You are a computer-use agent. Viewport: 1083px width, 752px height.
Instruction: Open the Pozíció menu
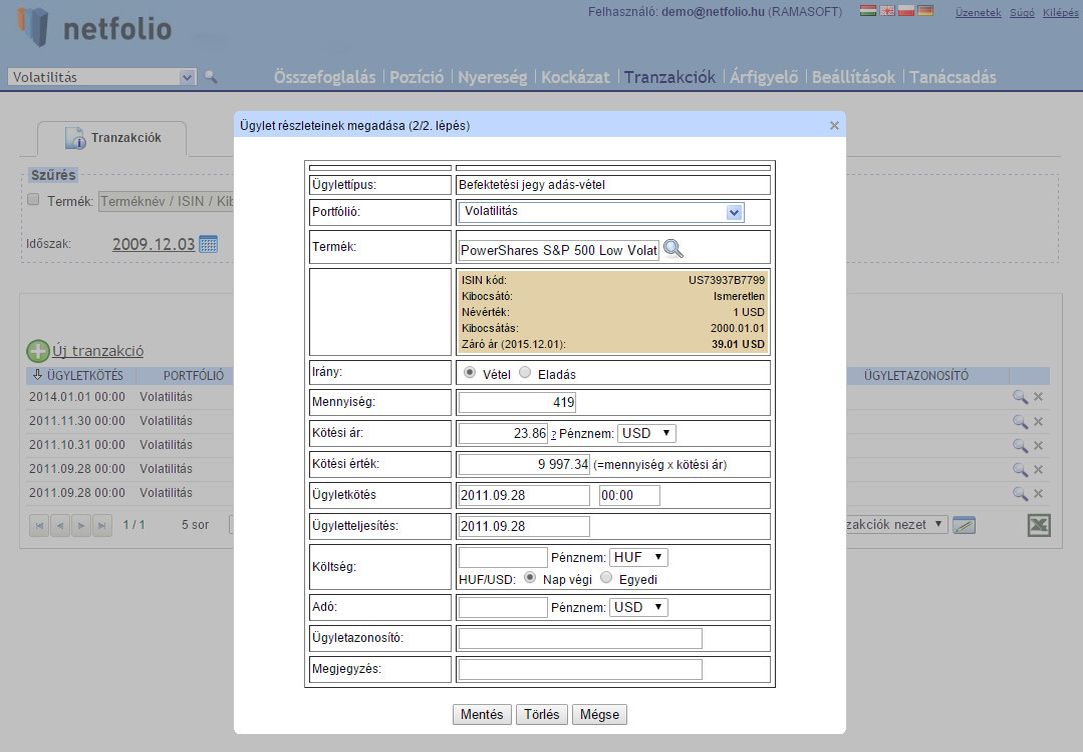point(416,77)
